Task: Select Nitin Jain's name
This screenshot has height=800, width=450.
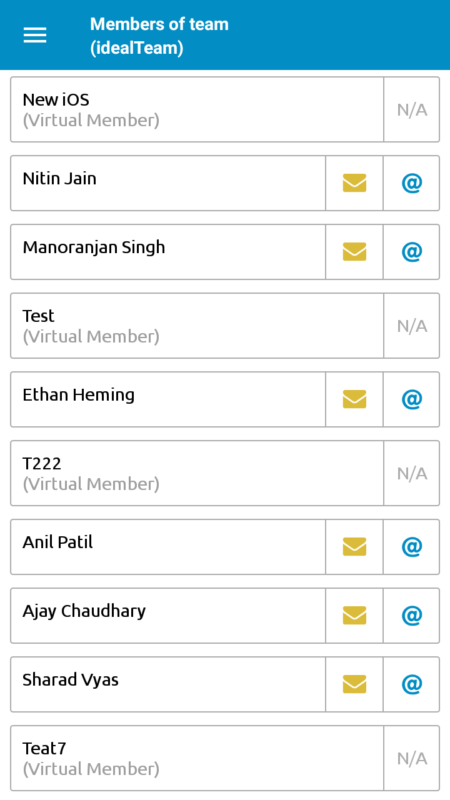Action: (60, 179)
